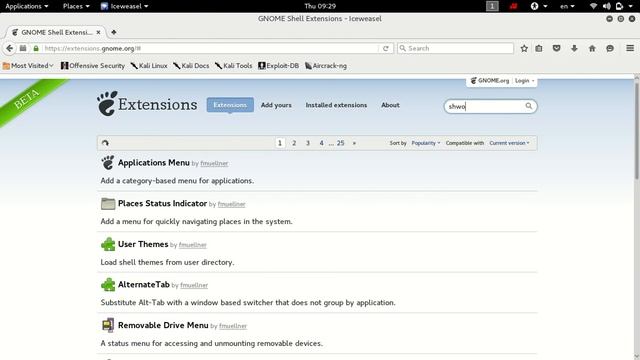Open the Exploit-DB bookmark
Image resolution: width=640 pixels, height=360 pixels.
278,66
